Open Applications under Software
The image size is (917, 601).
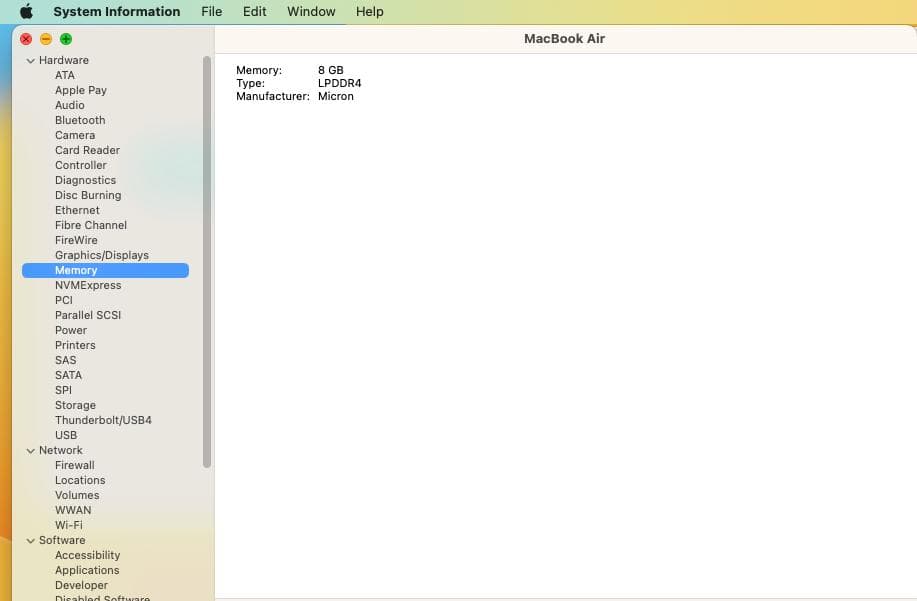pyautogui.click(x=87, y=570)
